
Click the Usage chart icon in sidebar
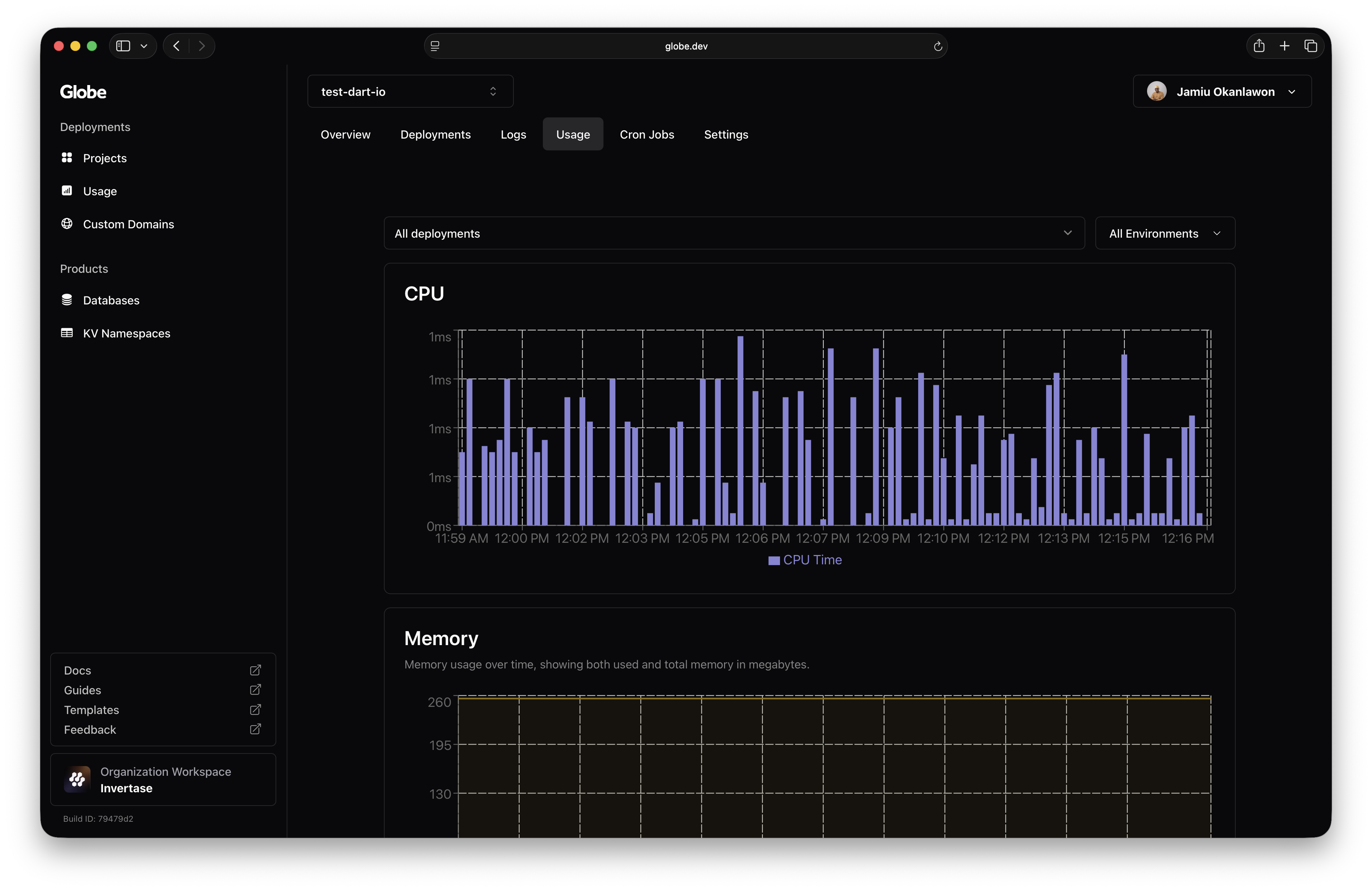[x=67, y=190]
